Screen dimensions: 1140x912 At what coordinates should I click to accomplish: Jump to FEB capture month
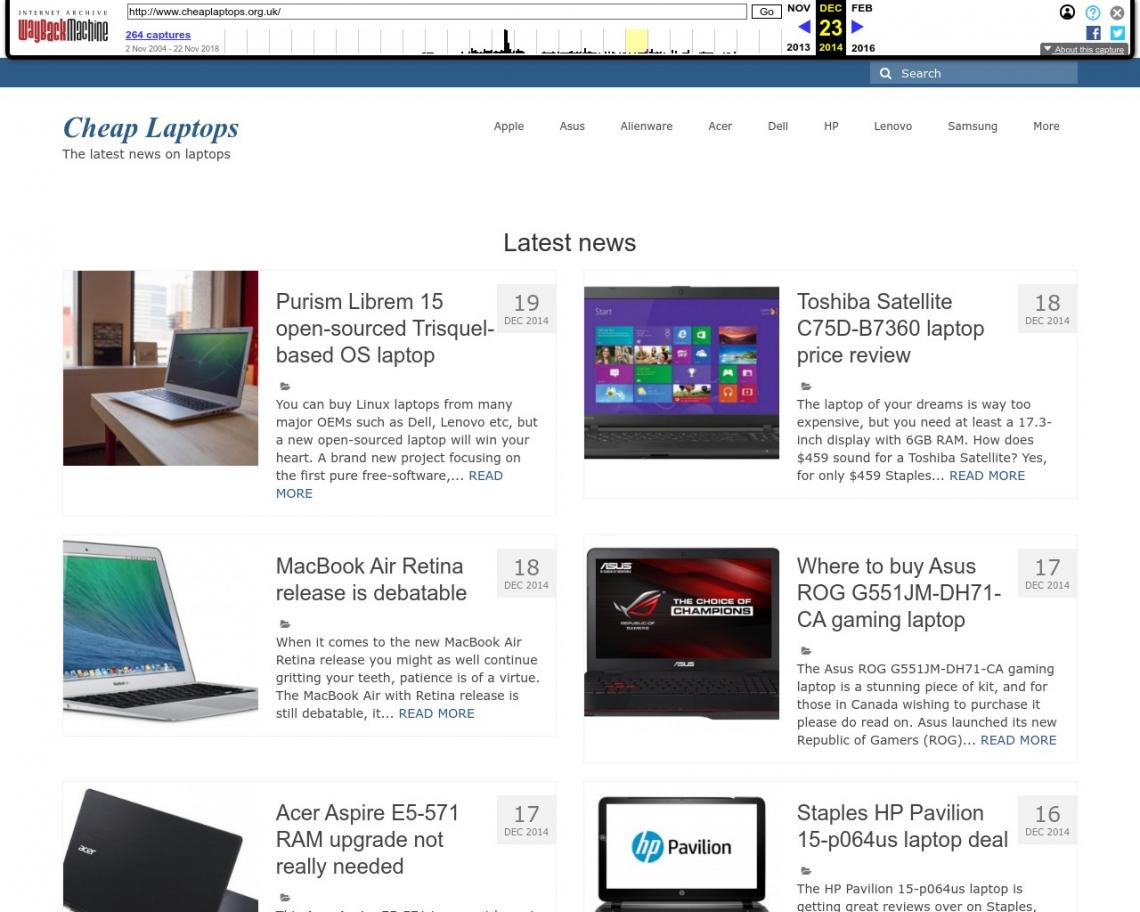pos(862,8)
